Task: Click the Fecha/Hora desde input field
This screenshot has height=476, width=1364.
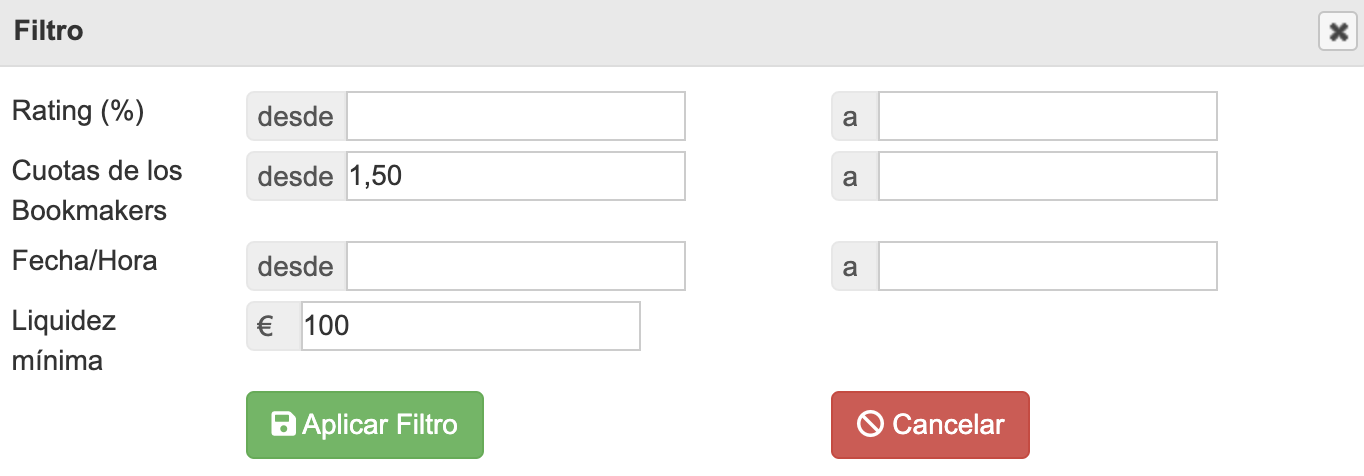Action: click(x=515, y=266)
